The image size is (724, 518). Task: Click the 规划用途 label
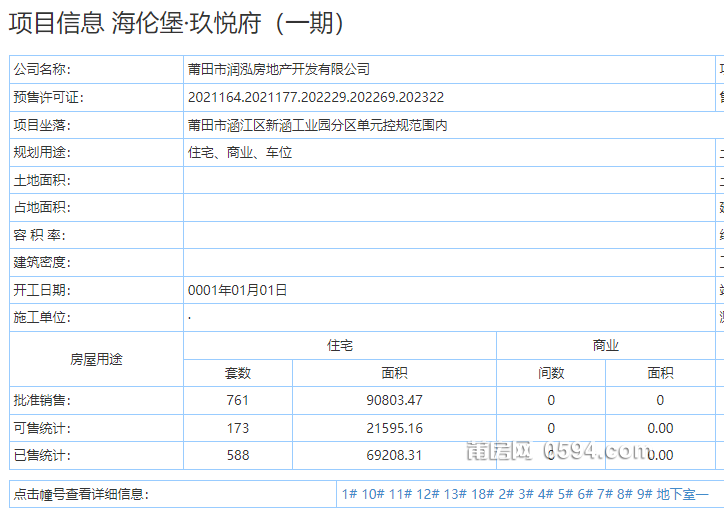coord(42,152)
